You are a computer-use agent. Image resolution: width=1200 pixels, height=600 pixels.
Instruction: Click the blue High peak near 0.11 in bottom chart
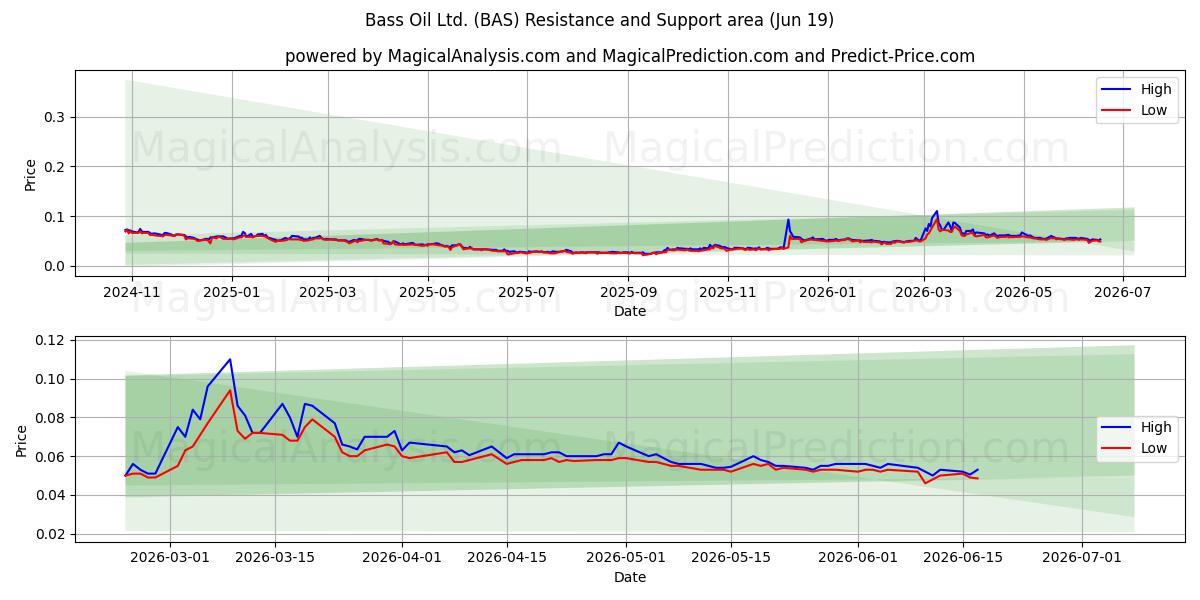230,359
